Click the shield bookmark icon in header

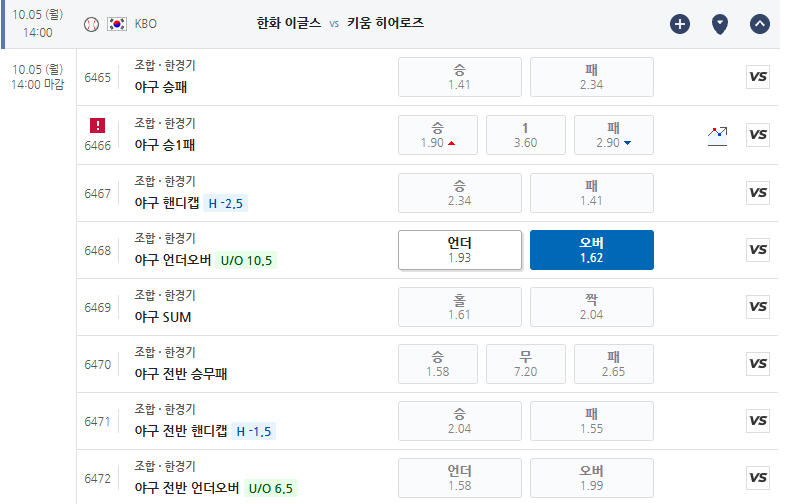point(720,24)
